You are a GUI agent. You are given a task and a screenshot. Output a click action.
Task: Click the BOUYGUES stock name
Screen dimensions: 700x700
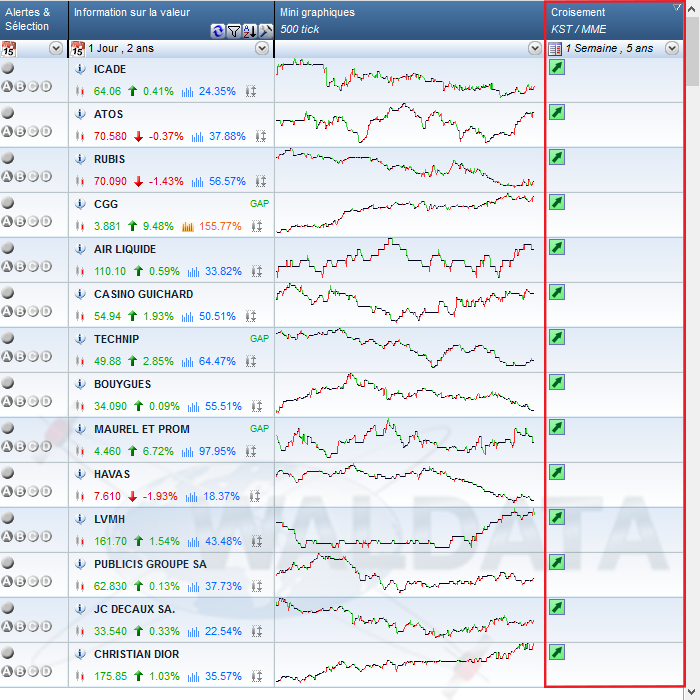click(123, 384)
